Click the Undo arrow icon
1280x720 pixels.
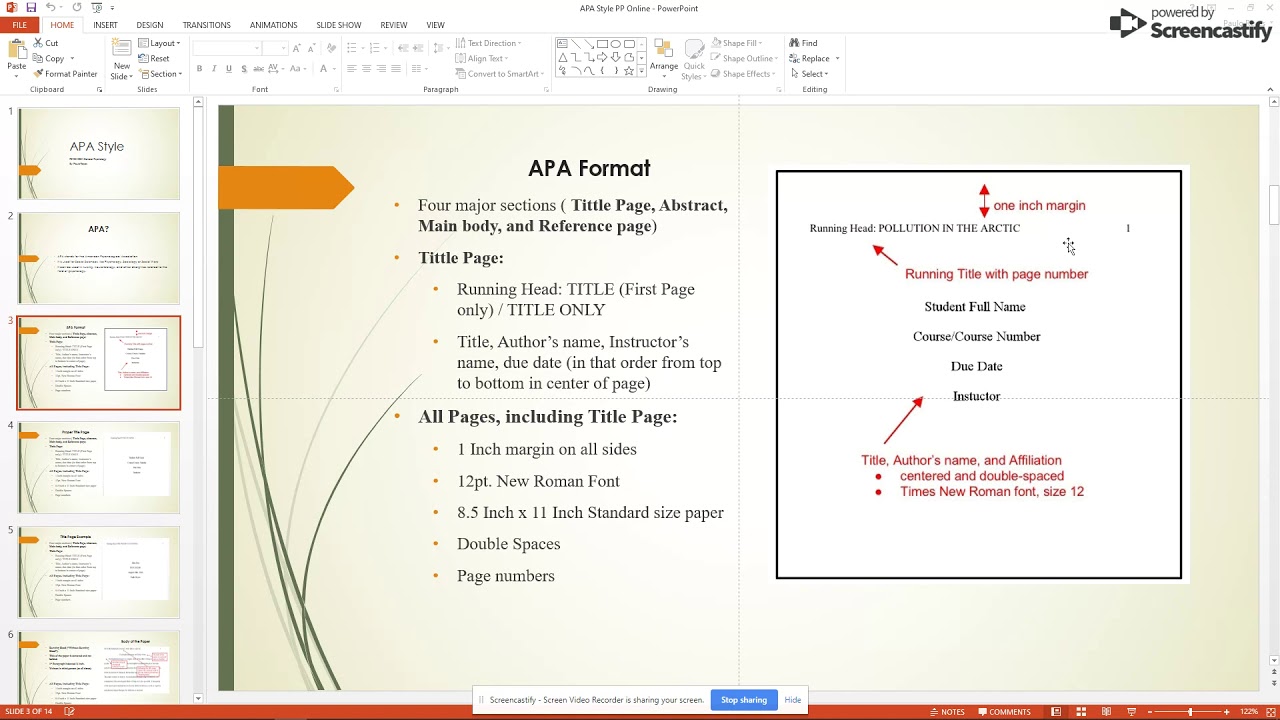[49, 7]
